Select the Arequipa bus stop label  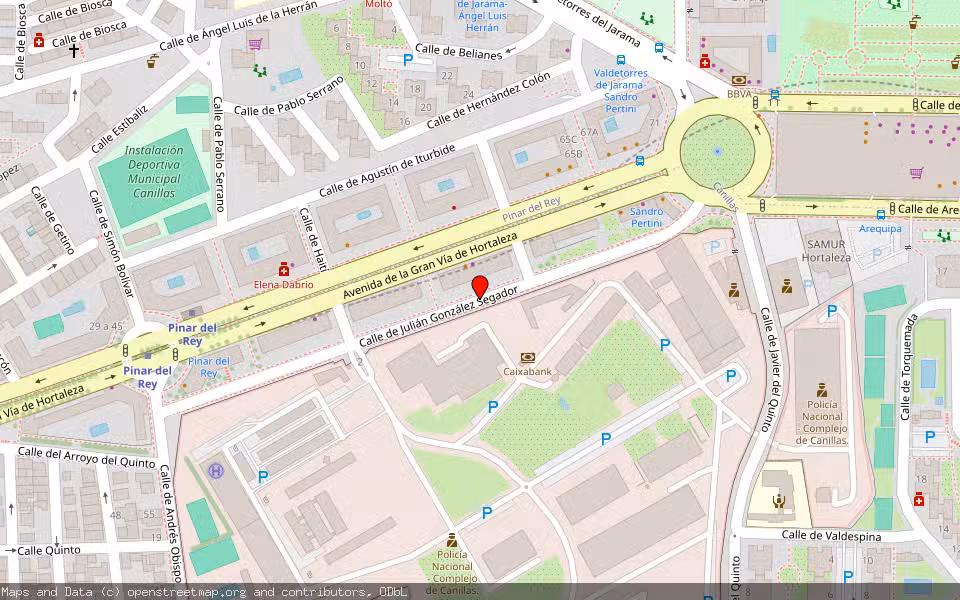(880, 228)
